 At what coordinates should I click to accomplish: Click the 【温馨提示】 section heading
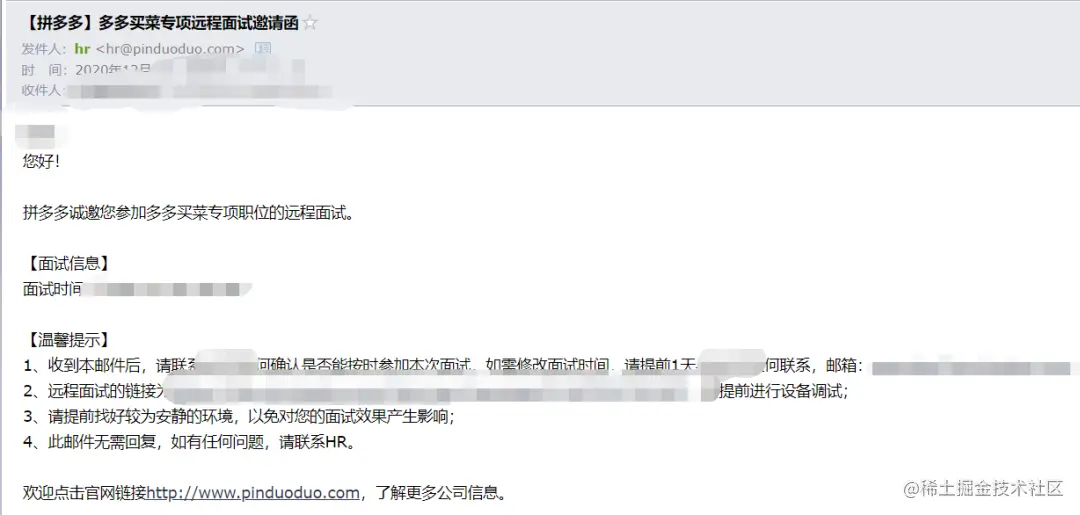[x=67, y=340]
